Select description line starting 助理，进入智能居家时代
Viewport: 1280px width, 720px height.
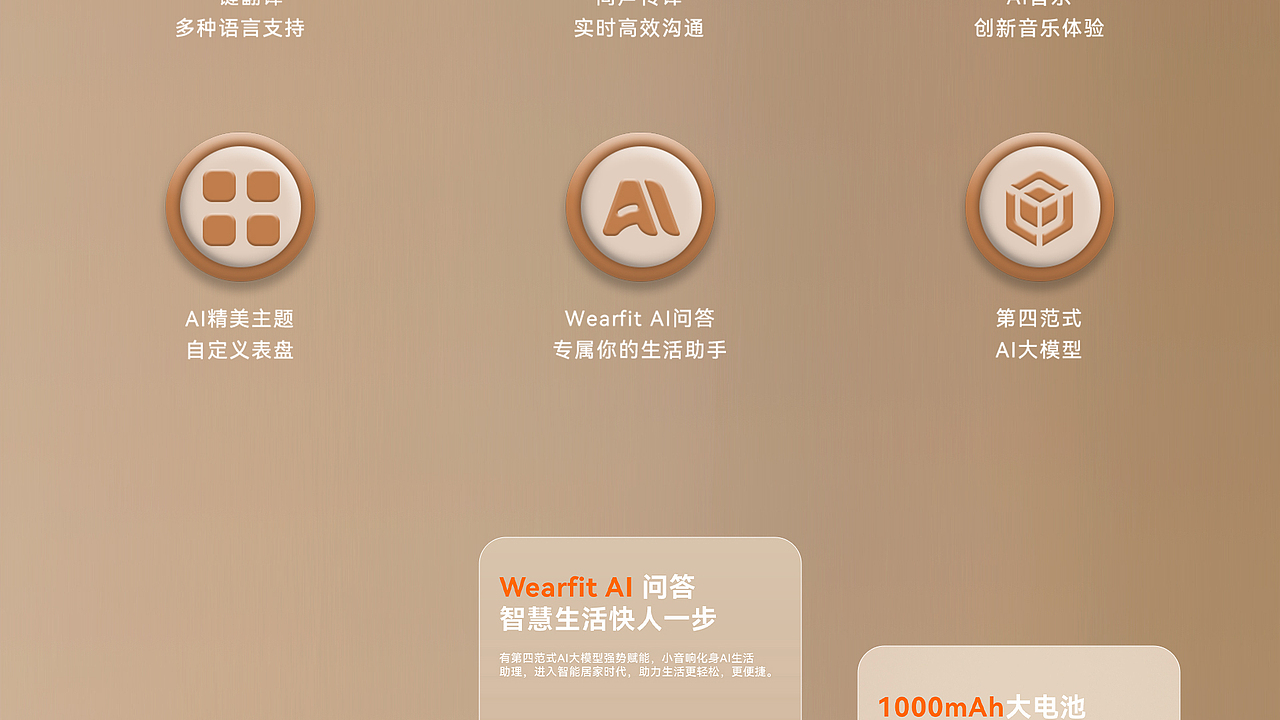[x=638, y=672]
